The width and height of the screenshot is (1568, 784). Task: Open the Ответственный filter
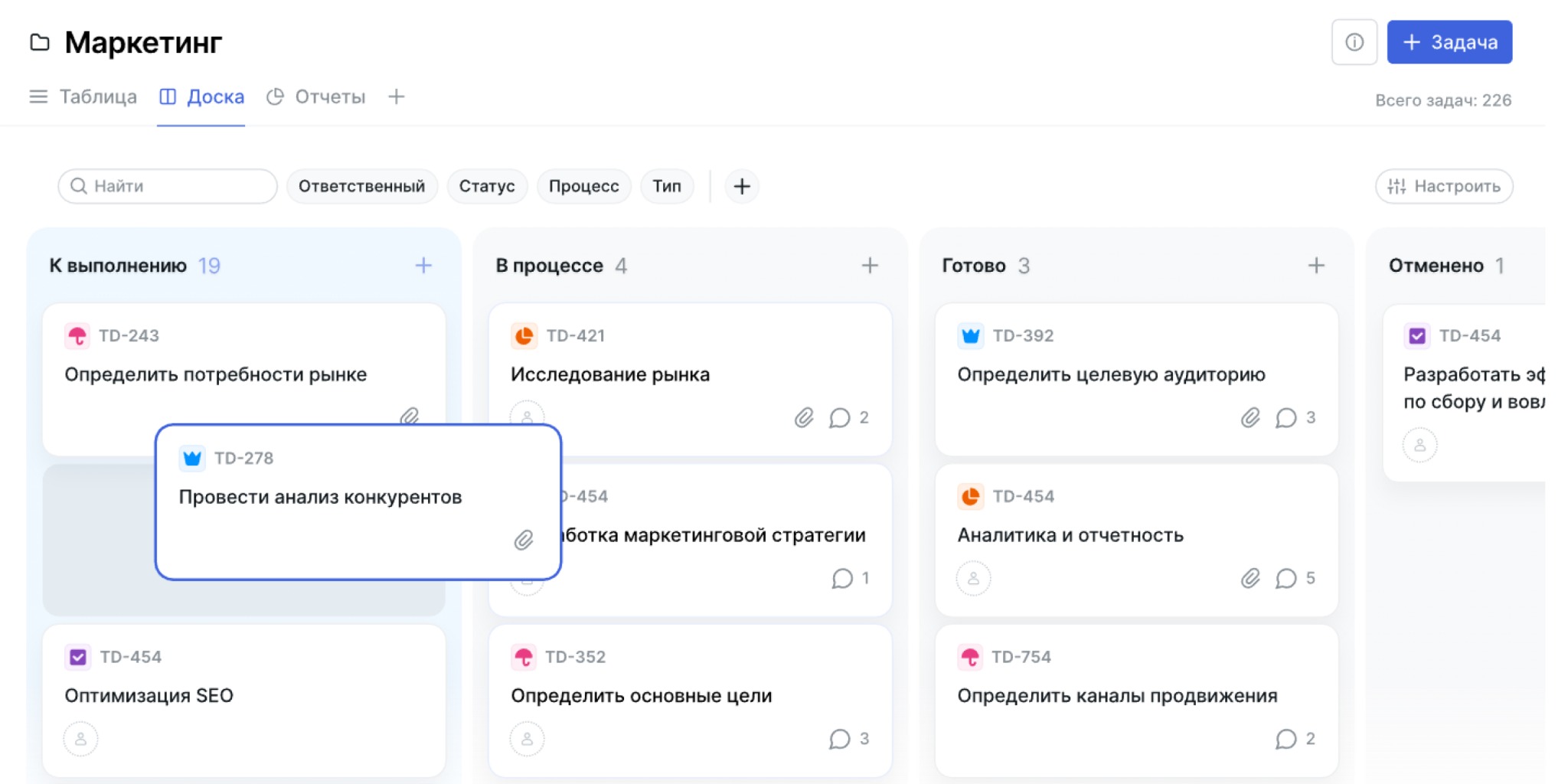point(361,186)
